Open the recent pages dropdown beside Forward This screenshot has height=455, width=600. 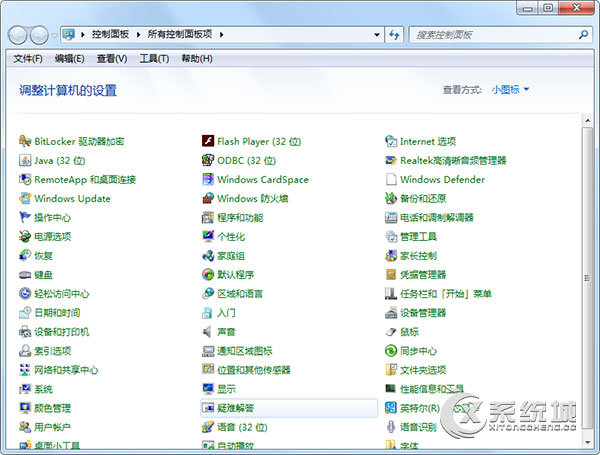[54, 35]
